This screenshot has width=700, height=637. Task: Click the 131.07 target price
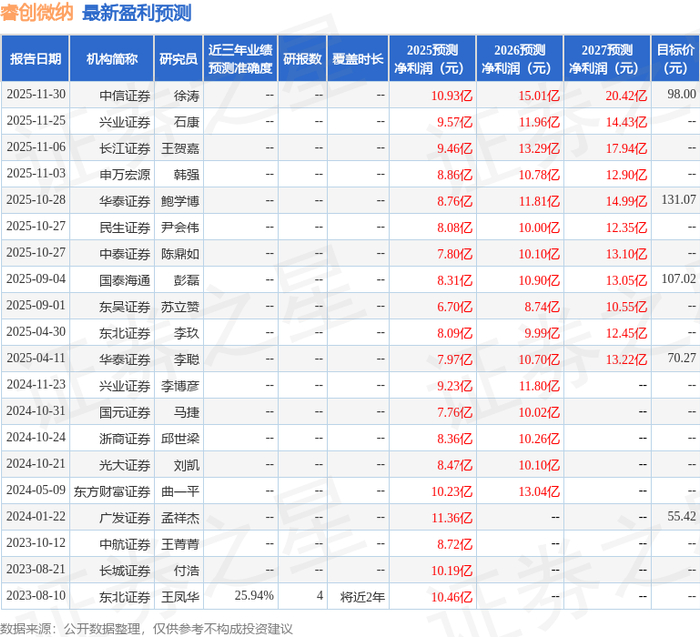(679, 200)
